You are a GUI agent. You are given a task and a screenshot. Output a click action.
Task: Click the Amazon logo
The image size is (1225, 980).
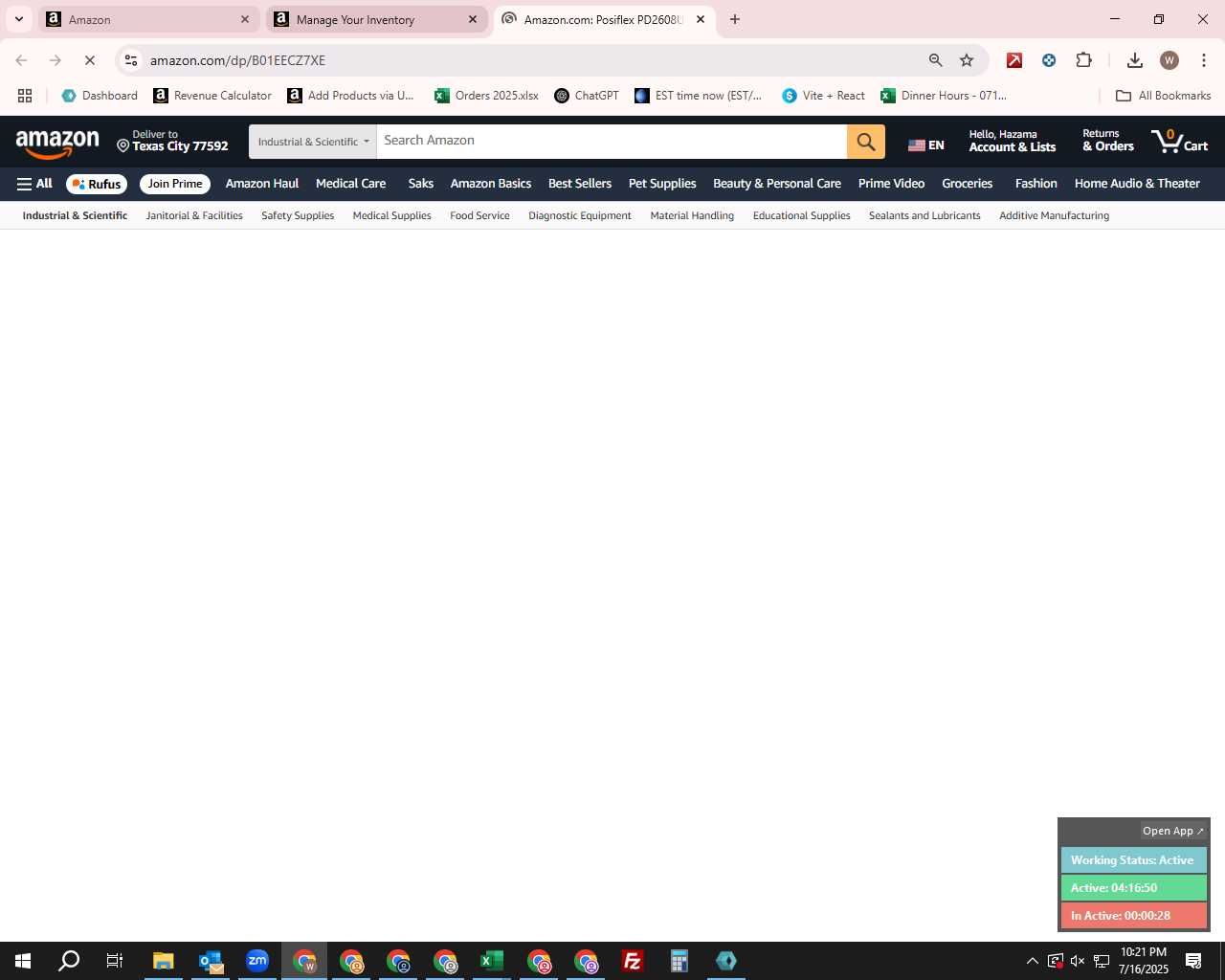coord(57,144)
